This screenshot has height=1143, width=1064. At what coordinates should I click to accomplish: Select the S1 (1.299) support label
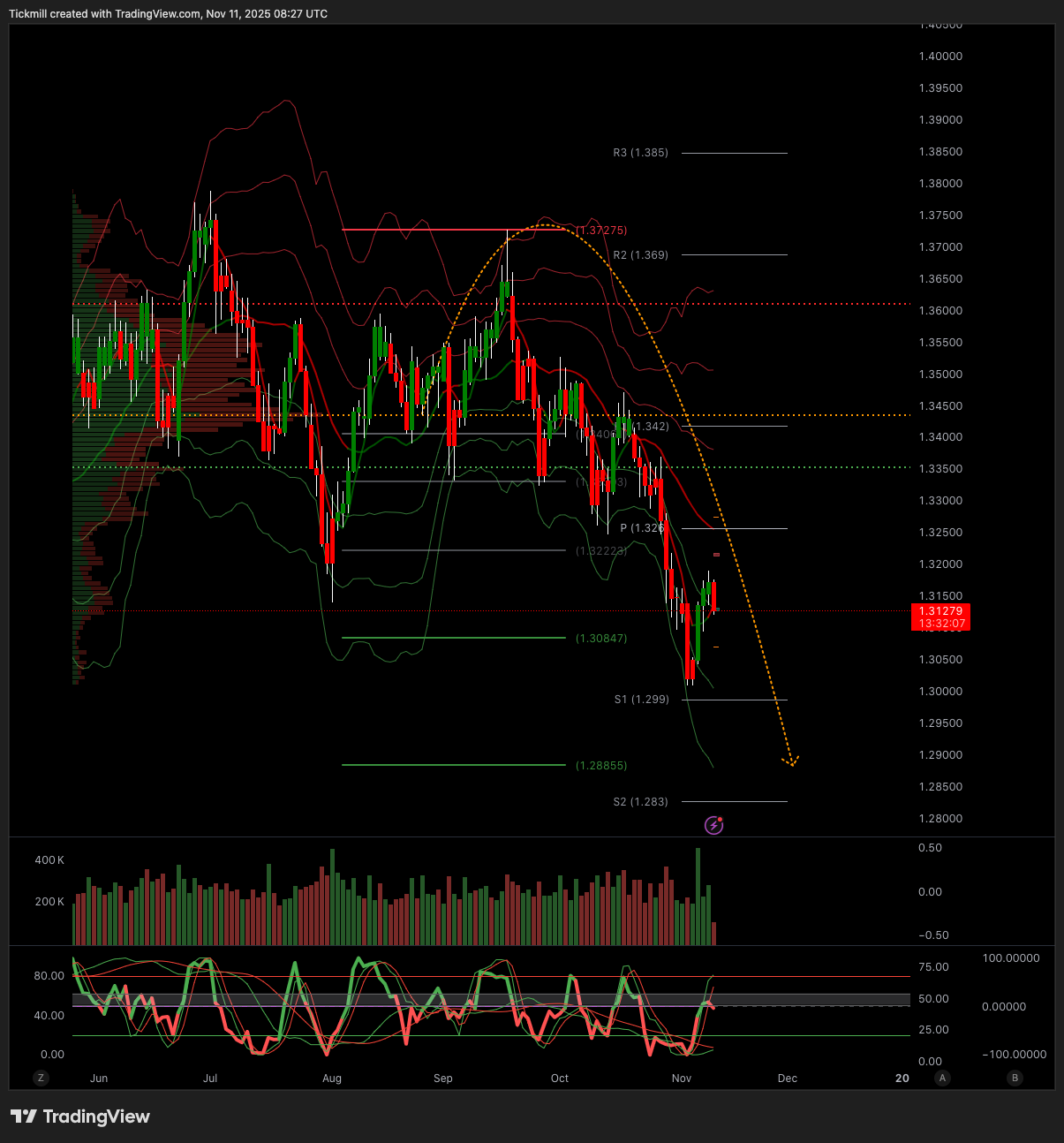642,700
